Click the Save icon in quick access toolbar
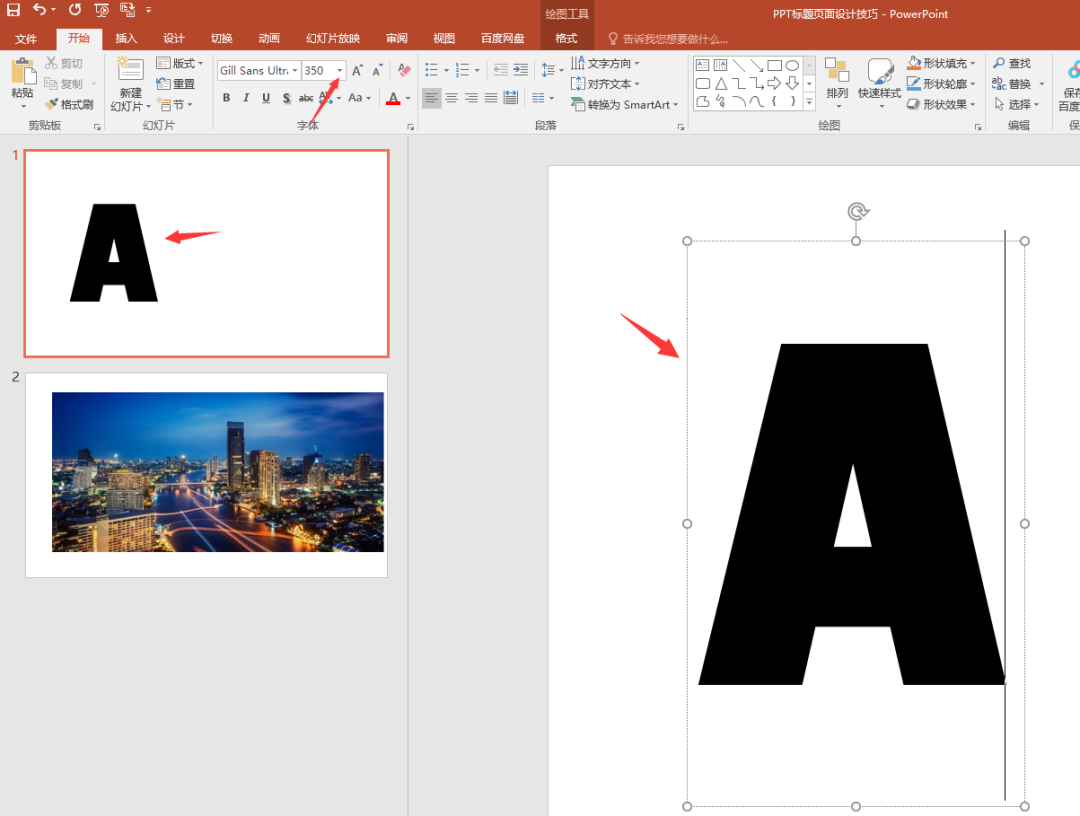The image size is (1080, 816). (13, 10)
